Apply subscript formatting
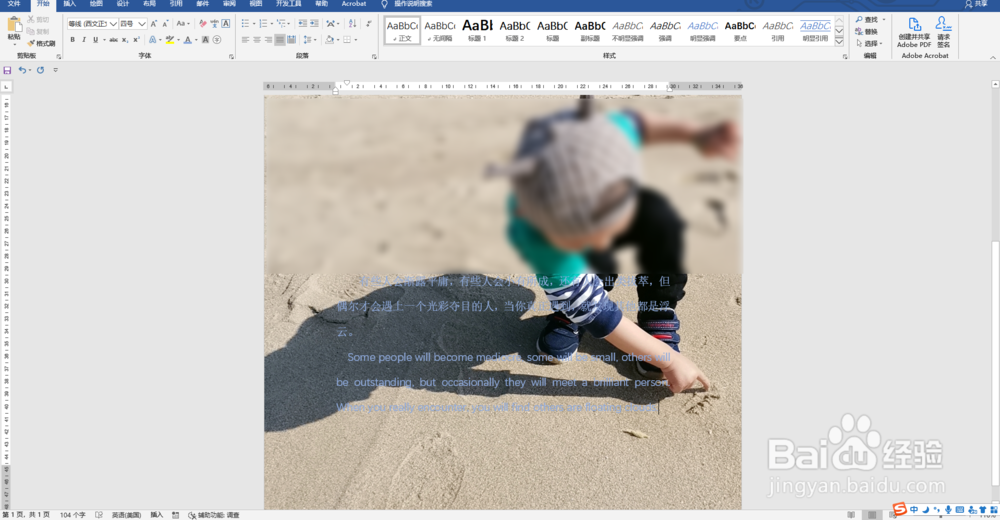Viewport: 1000px width, 520px height. tap(125, 40)
